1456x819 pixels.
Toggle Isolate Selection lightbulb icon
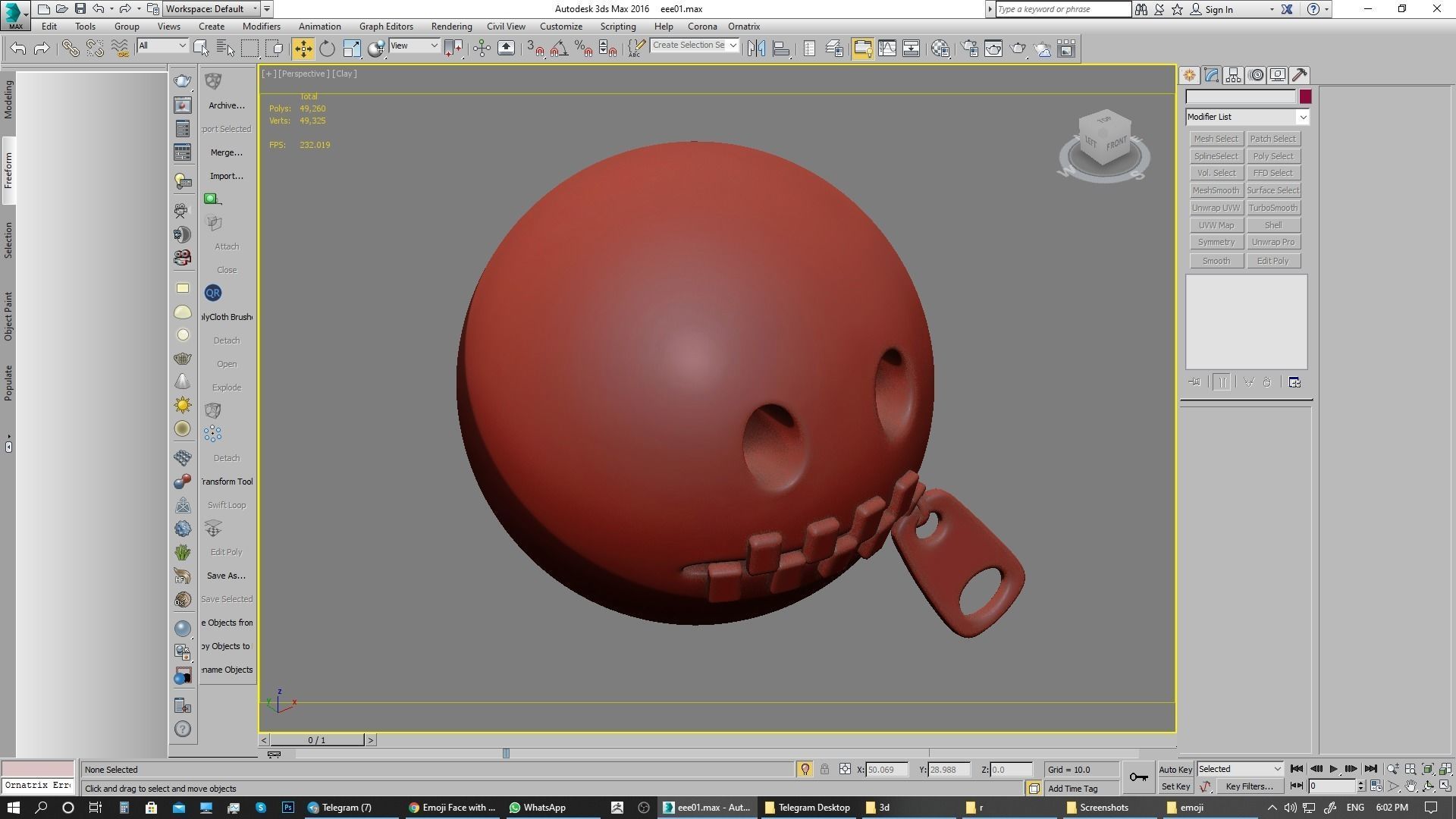(x=805, y=769)
